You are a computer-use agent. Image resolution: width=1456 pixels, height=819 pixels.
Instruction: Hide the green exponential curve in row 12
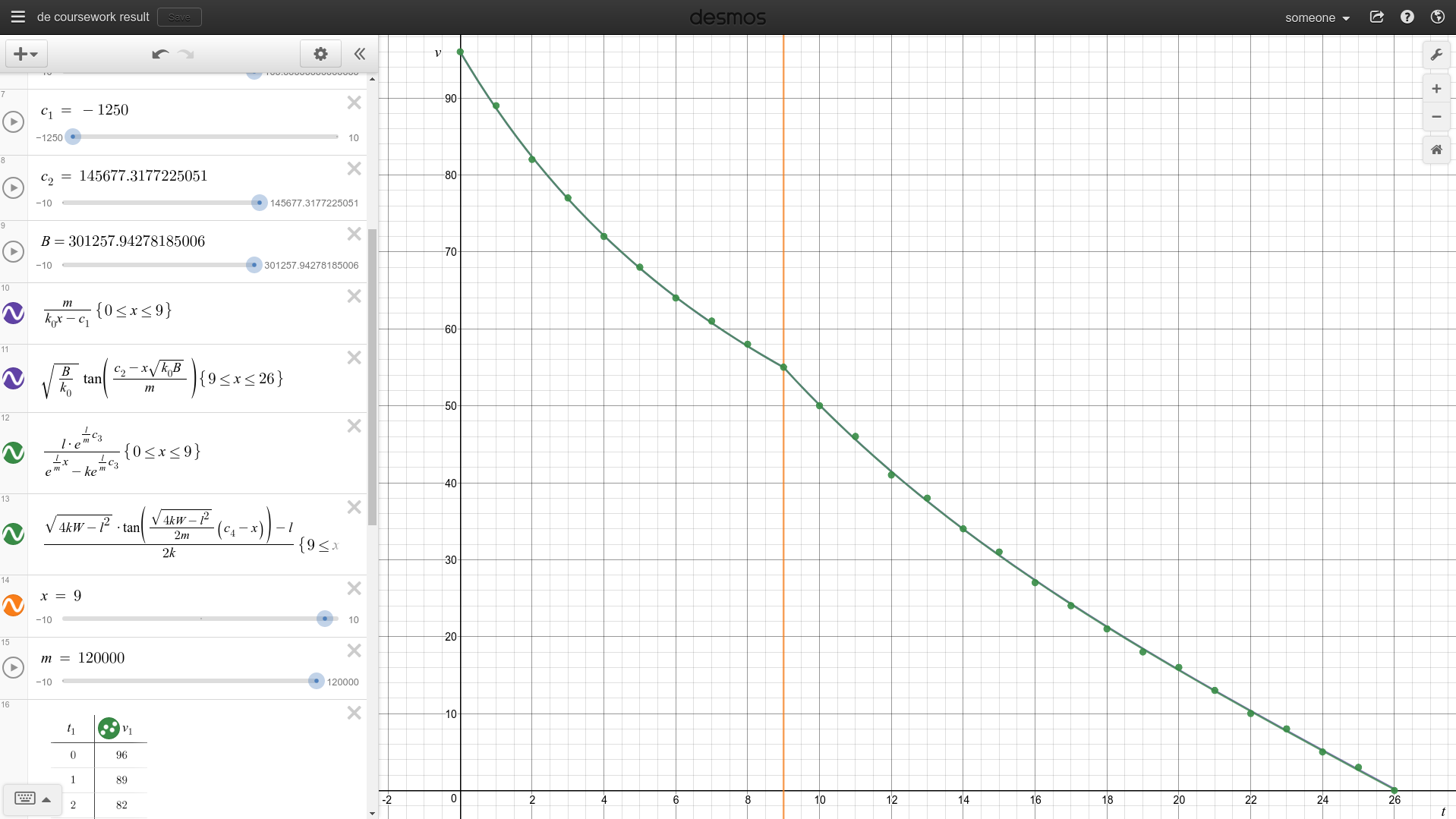[x=14, y=452]
